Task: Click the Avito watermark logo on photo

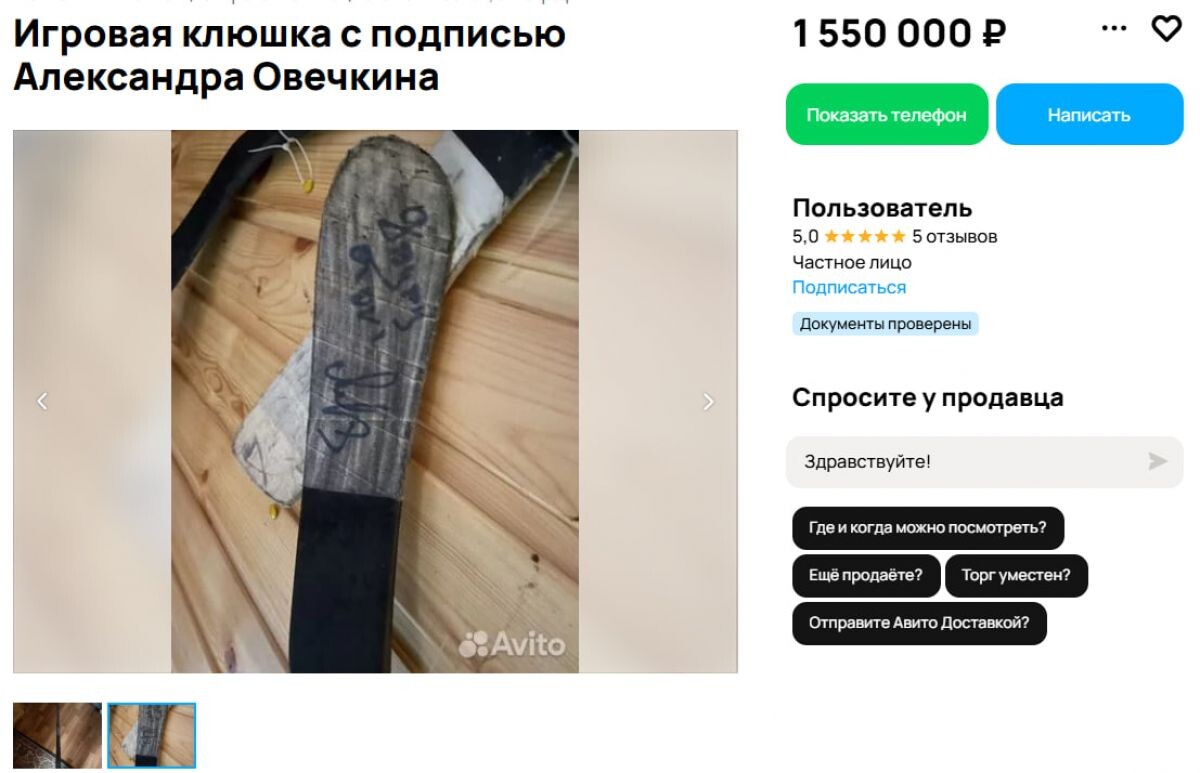Action: (x=512, y=645)
